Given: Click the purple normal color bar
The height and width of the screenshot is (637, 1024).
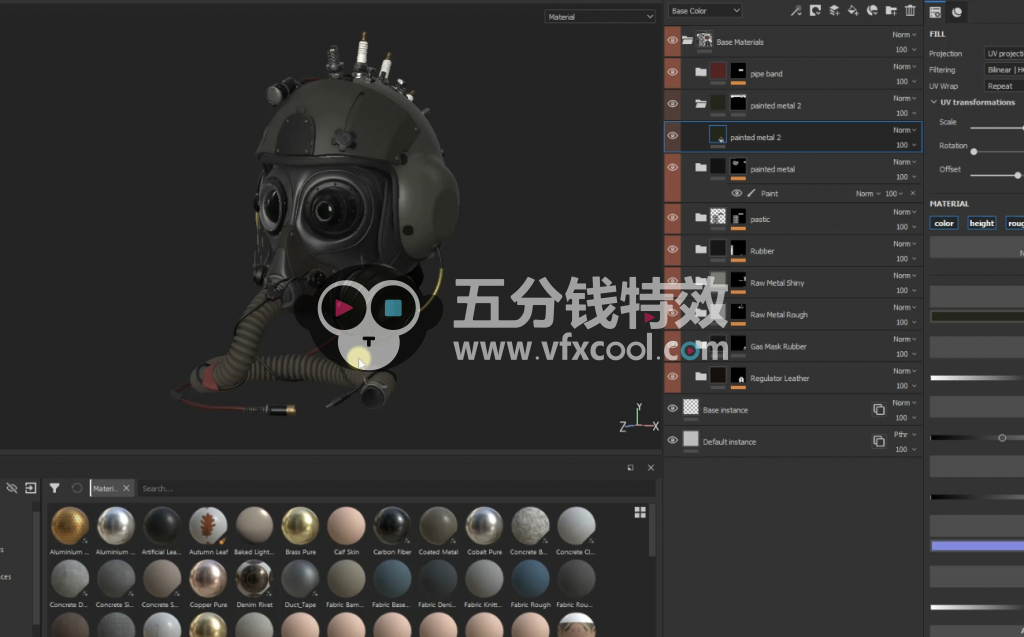Looking at the screenshot, I should [977, 546].
